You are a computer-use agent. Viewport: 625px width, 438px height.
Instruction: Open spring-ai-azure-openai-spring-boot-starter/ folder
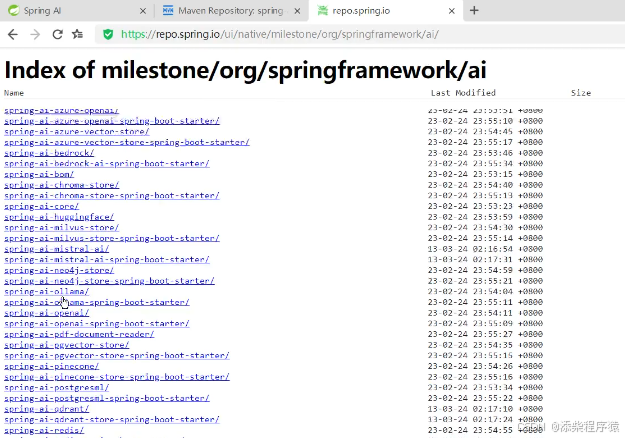112,121
